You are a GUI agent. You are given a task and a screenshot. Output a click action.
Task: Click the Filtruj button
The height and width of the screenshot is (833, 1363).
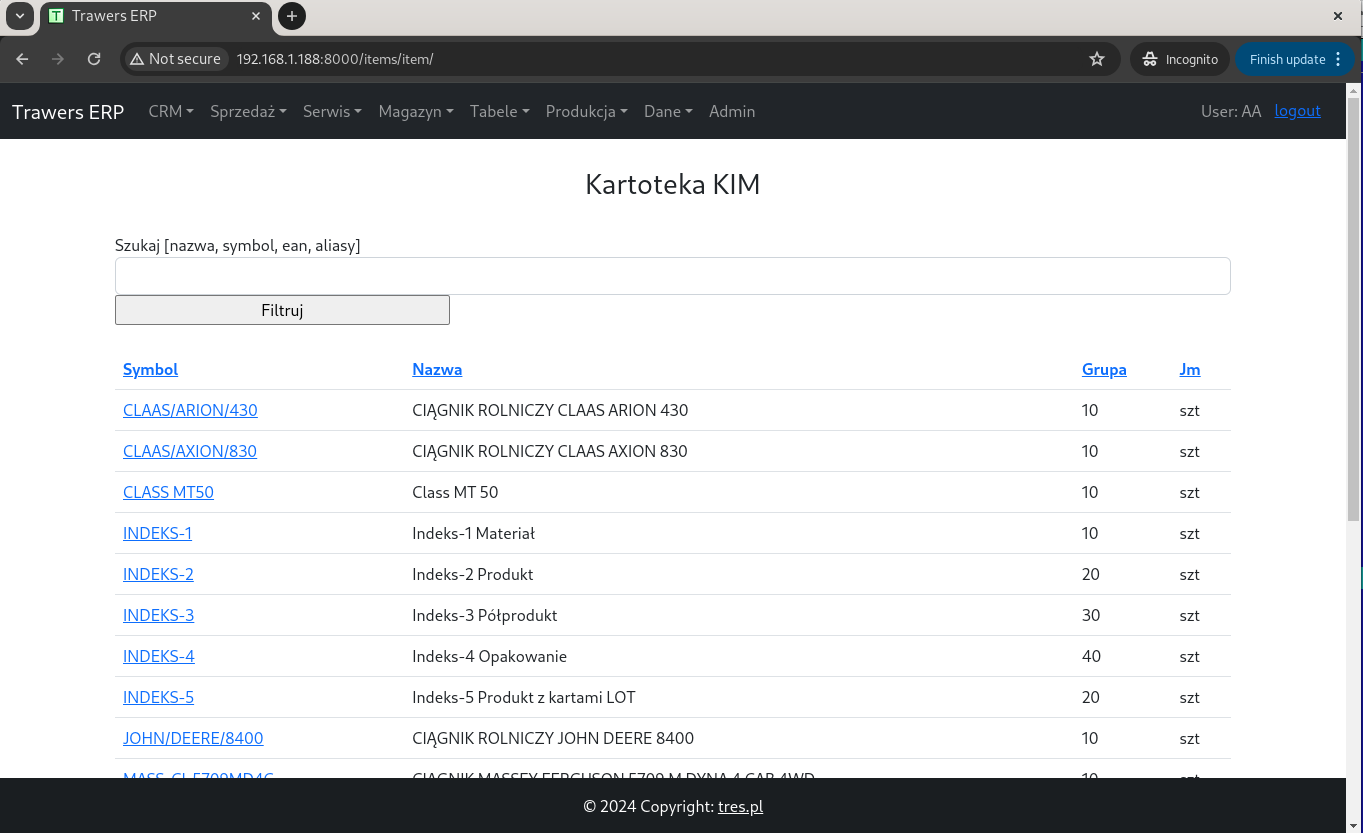(282, 310)
